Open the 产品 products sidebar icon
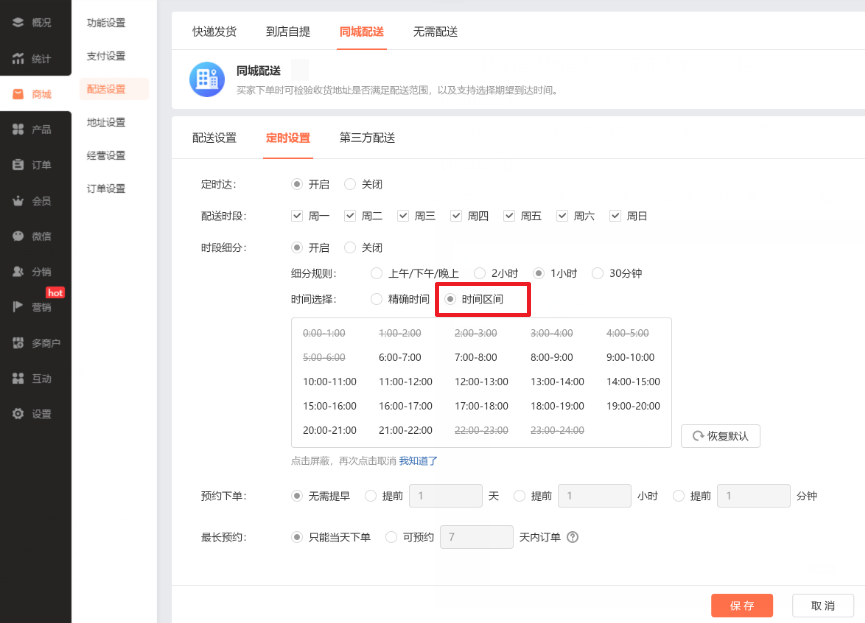The width and height of the screenshot is (865, 623). 18,129
